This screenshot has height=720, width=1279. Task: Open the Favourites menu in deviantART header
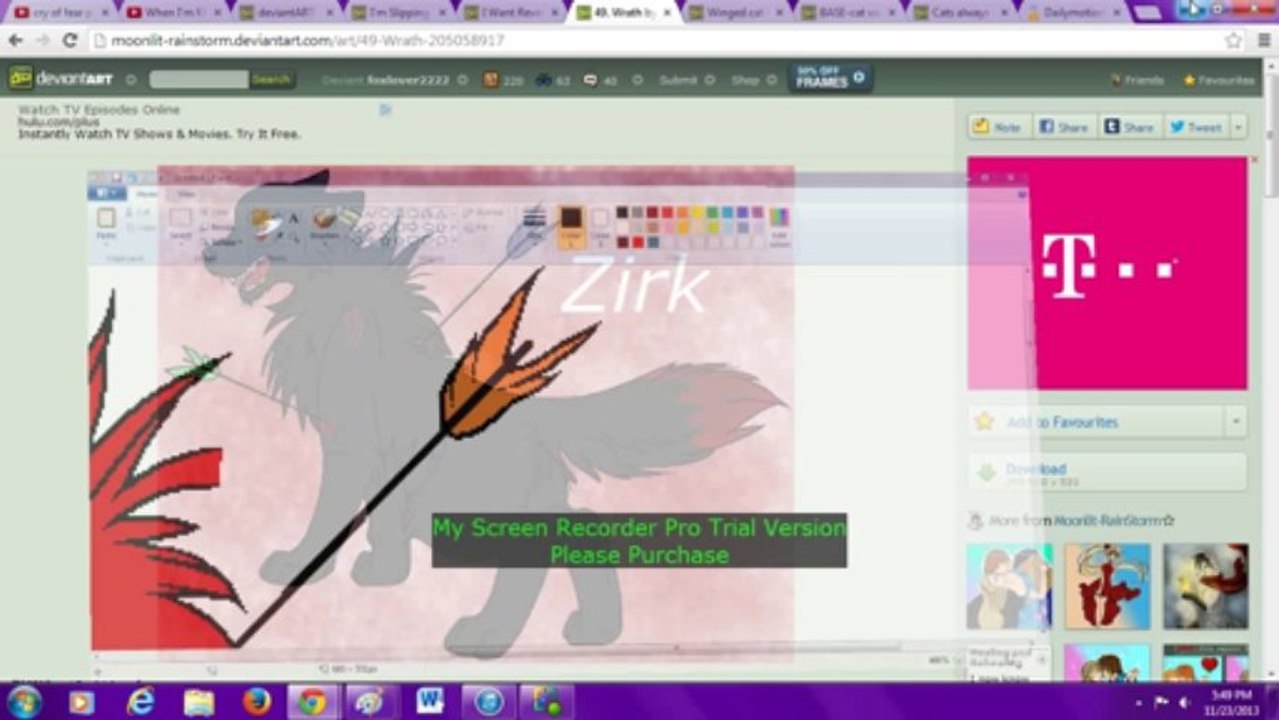pyautogui.click(x=1218, y=80)
